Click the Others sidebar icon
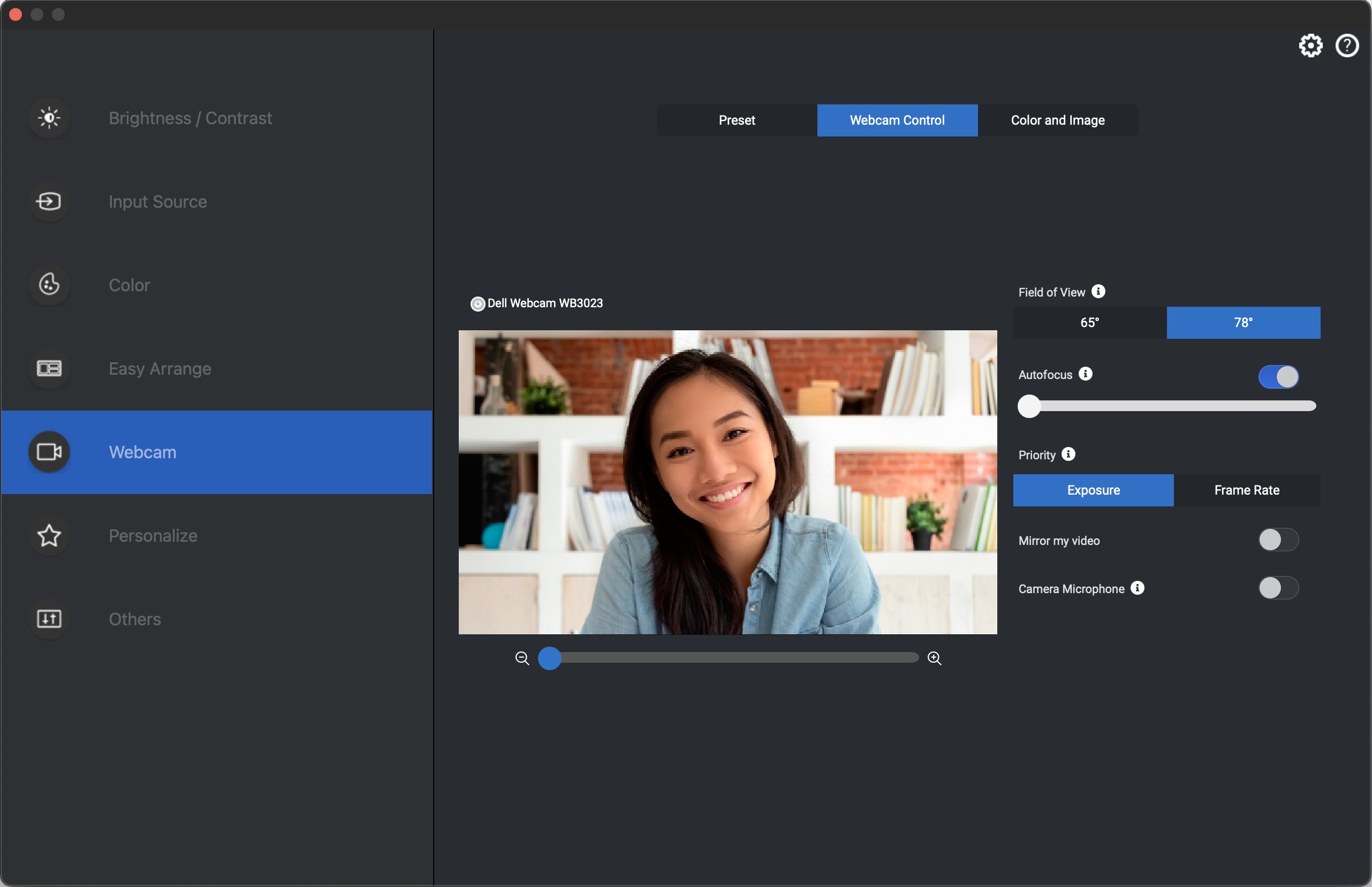The height and width of the screenshot is (887, 1372). [x=49, y=617]
